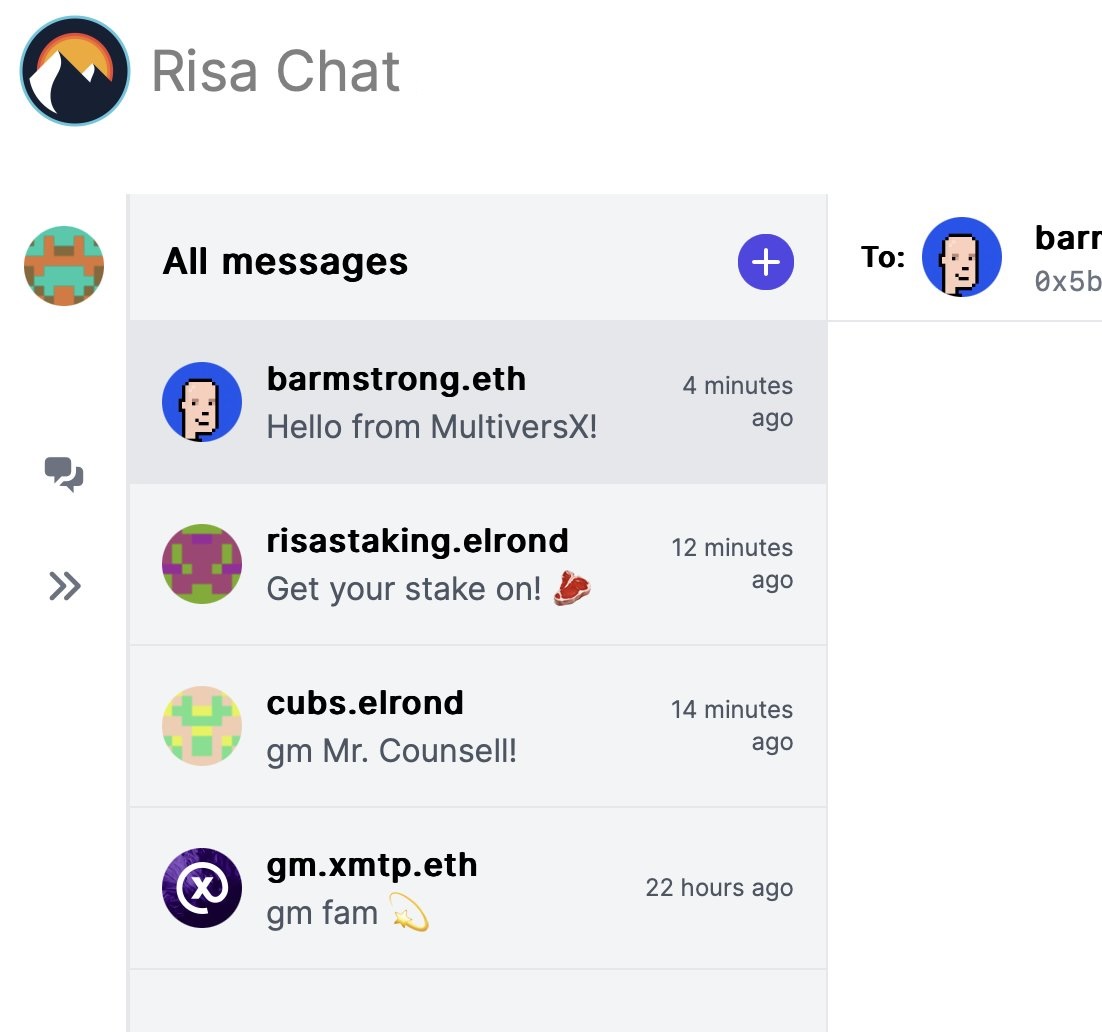Click gm.xmtp.eth's dark purple avatar
Viewport: 1102px width, 1032px height.
coord(202,887)
